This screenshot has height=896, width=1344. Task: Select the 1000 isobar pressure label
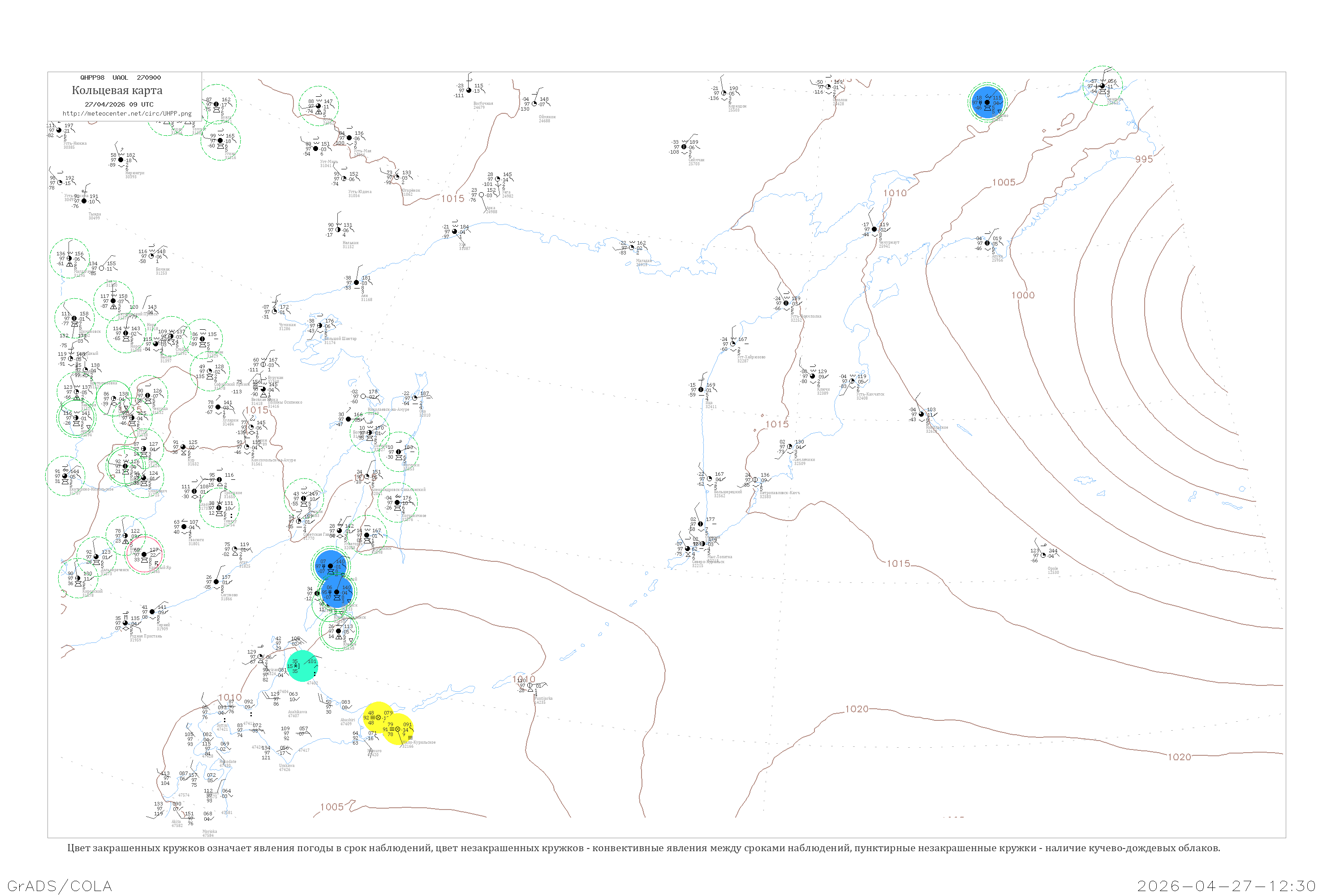click(x=1022, y=295)
